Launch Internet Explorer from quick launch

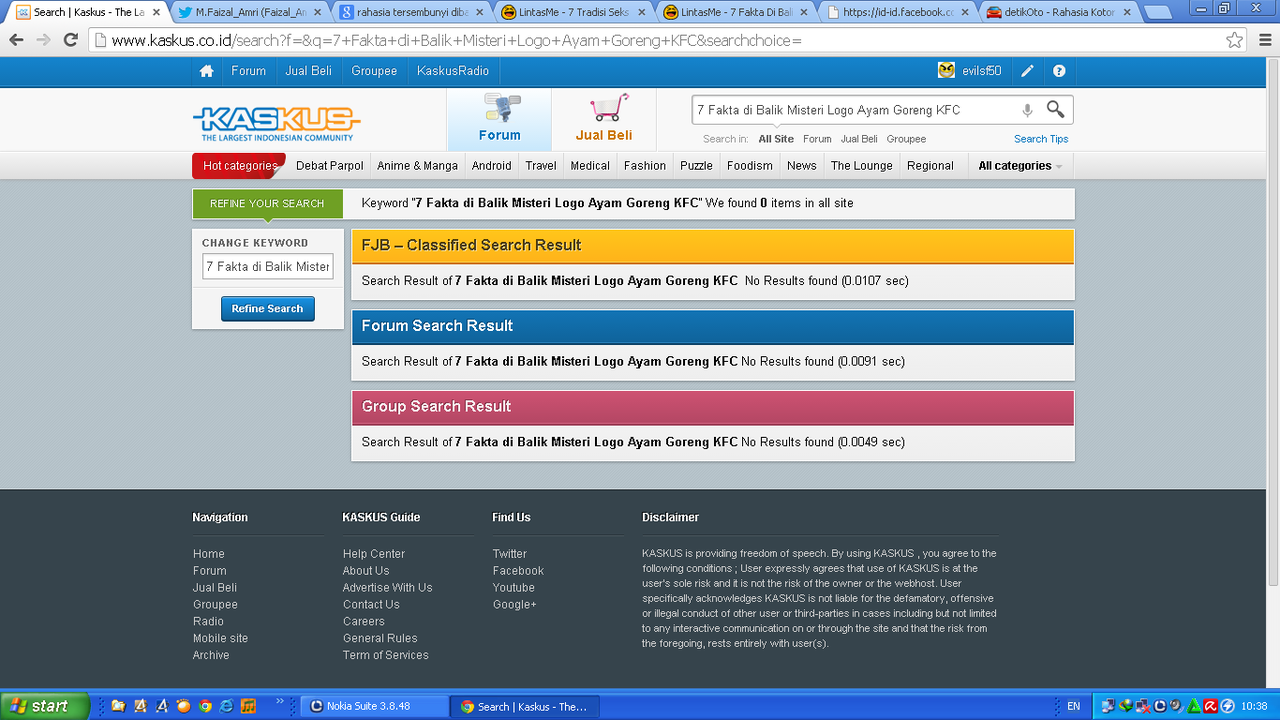pos(226,706)
